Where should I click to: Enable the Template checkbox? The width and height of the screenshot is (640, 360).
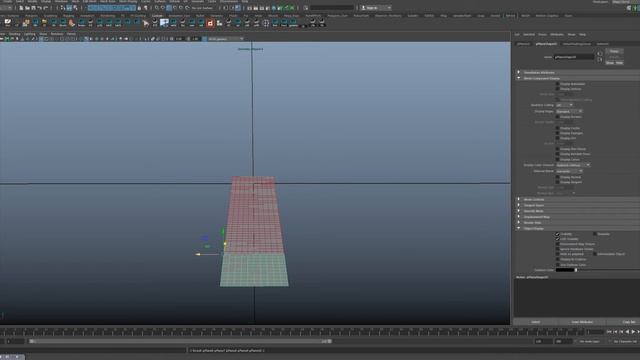coord(595,234)
